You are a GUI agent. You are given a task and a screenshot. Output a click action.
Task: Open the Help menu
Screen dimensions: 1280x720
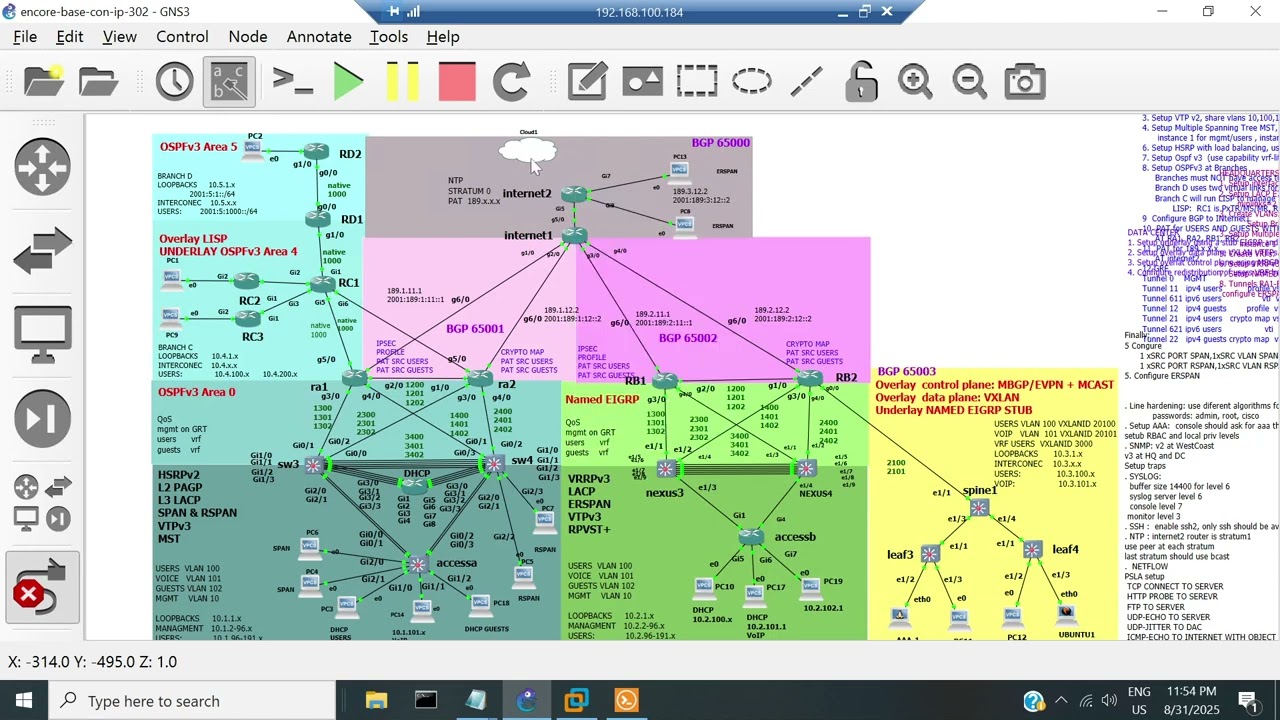[x=443, y=36]
